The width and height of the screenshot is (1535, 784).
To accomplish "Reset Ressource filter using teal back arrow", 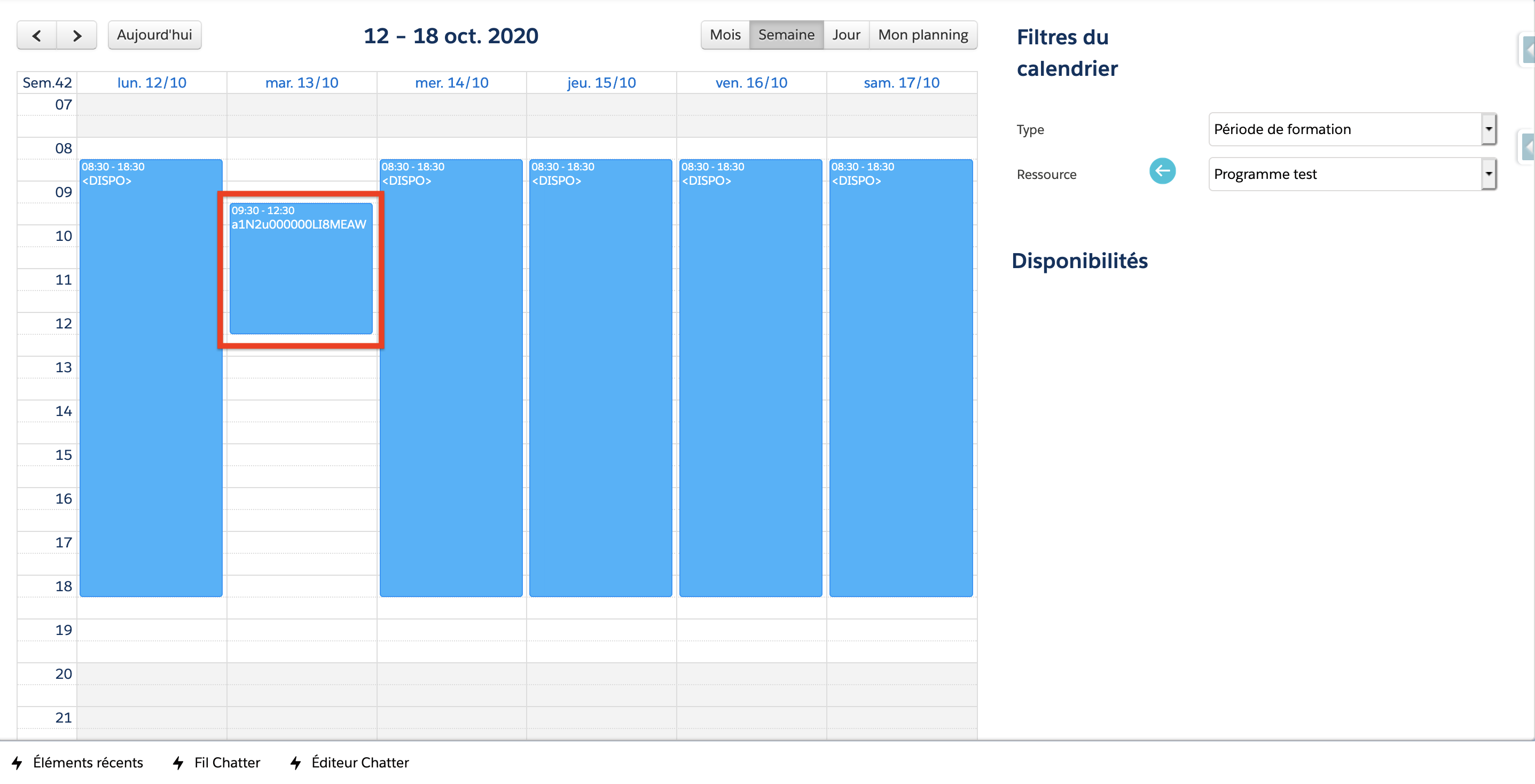I will (1162, 171).
